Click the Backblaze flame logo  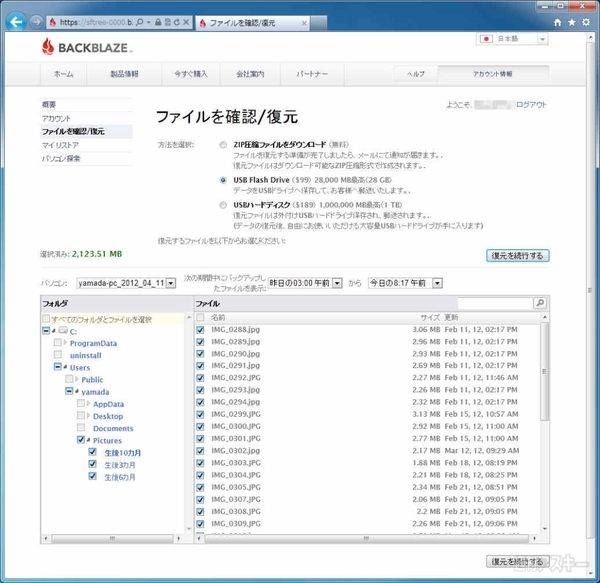[48, 47]
